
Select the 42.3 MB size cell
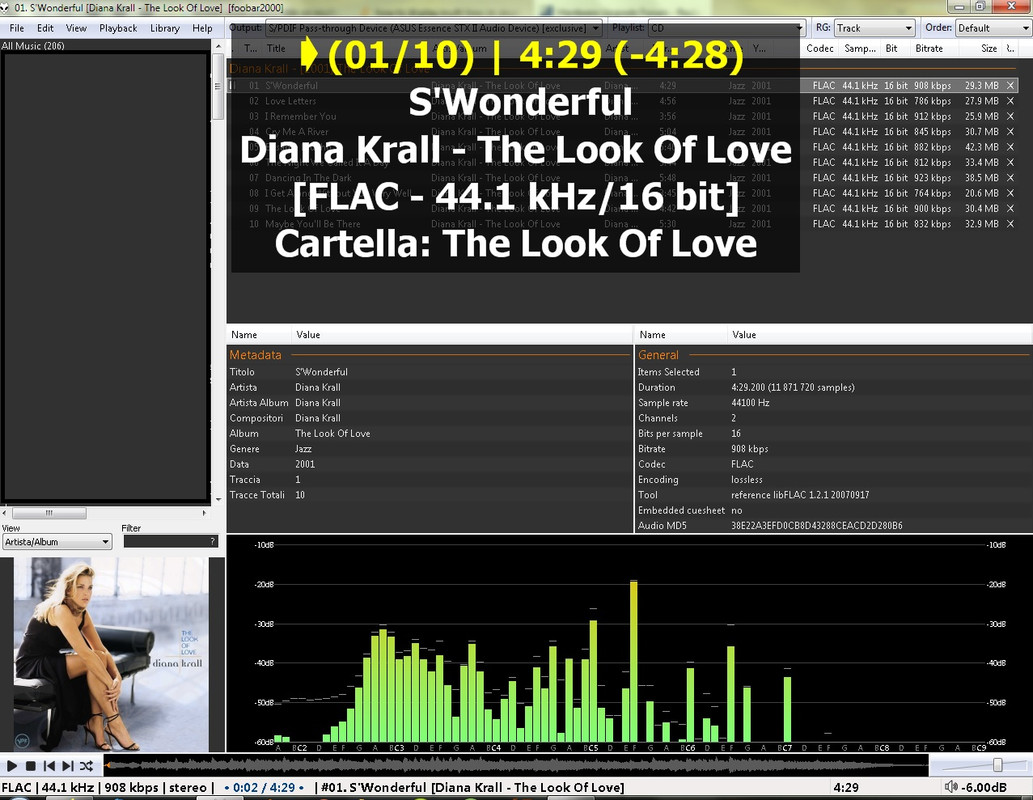pos(982,147)
